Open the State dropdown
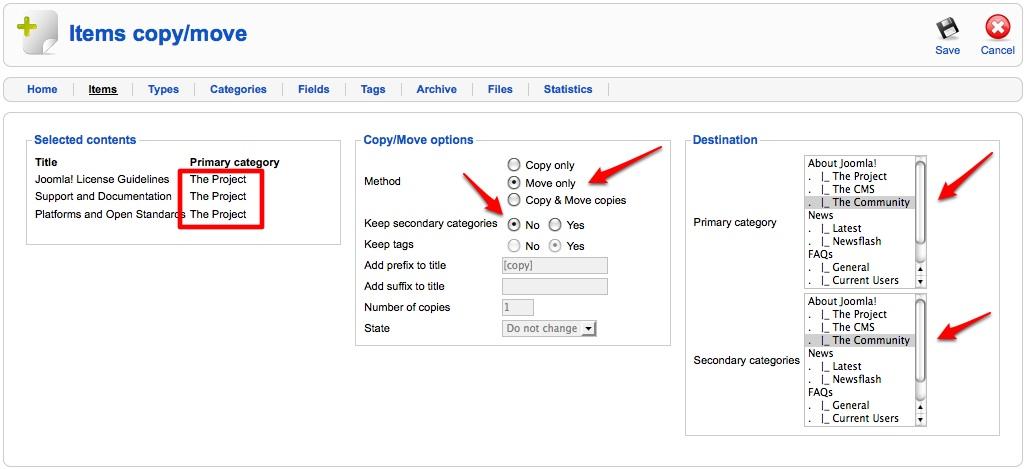1026x469 pixels. click(549, 328)
